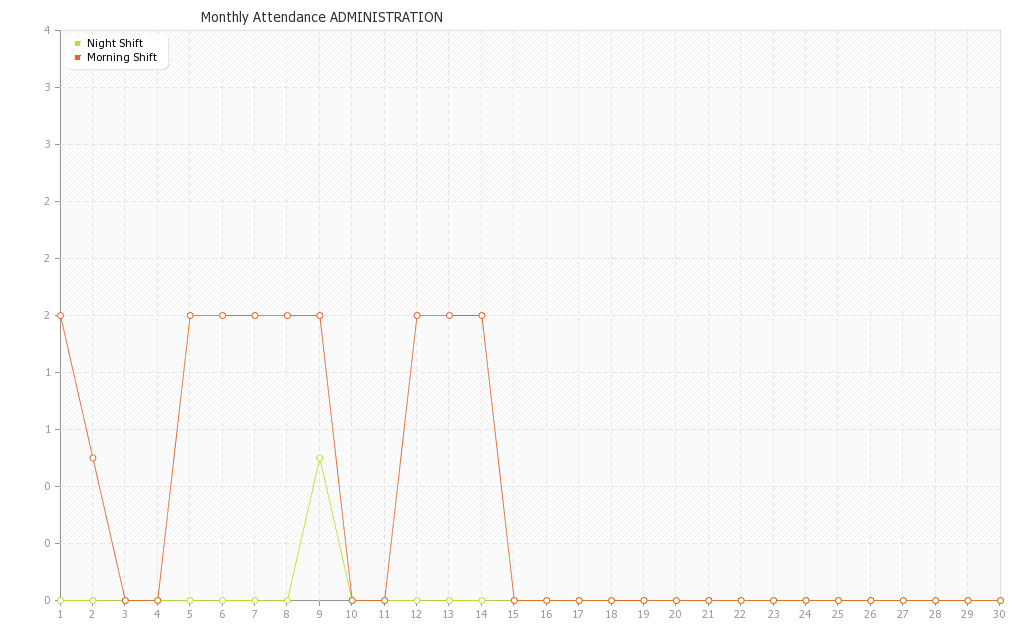Viewport: 1024px width, 640px height.
Task: Click the Monthly Attendance ADMINISTRATION chart title
Action: (321, 17)
